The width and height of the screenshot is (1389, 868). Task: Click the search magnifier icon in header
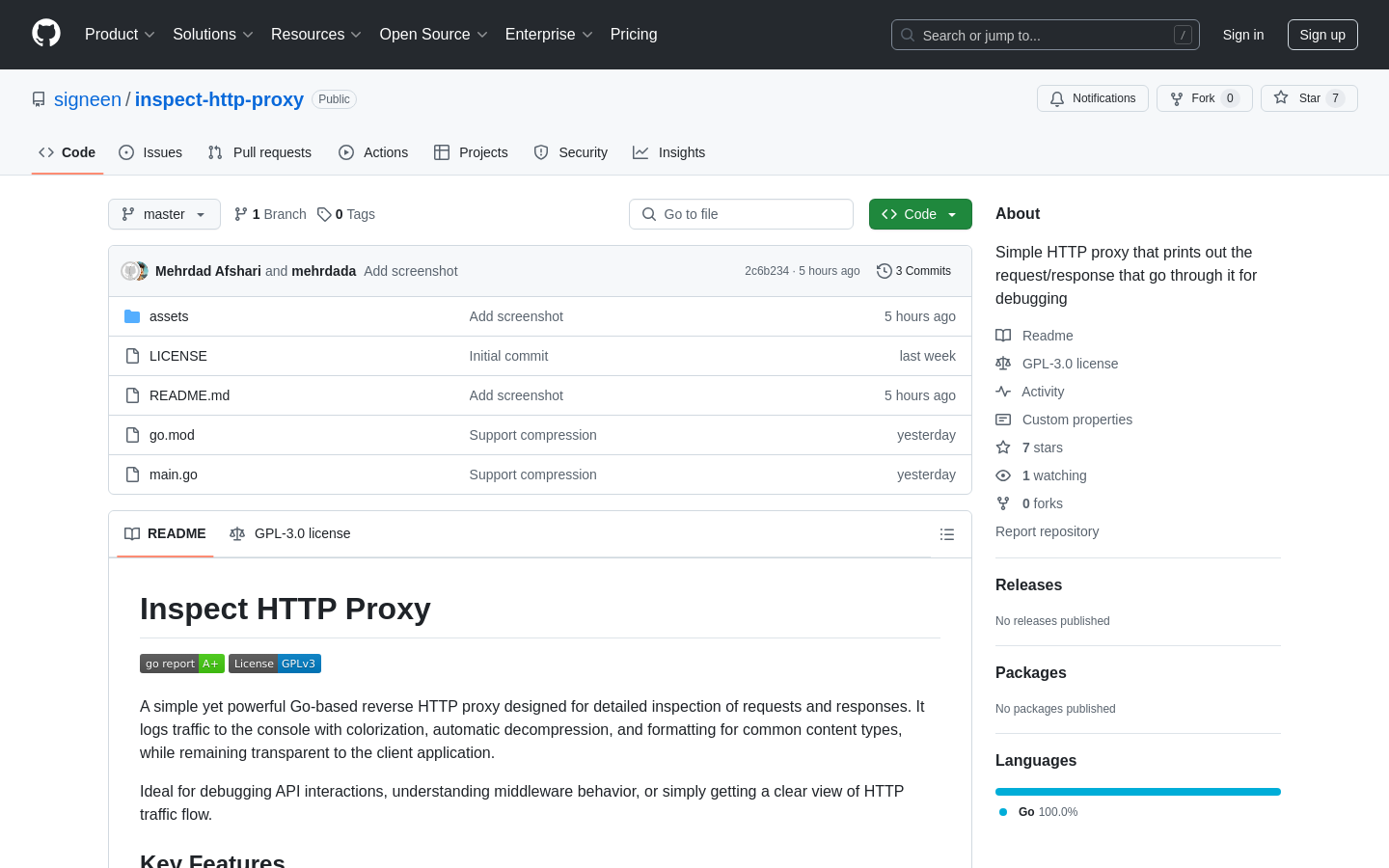coord(908,35)
